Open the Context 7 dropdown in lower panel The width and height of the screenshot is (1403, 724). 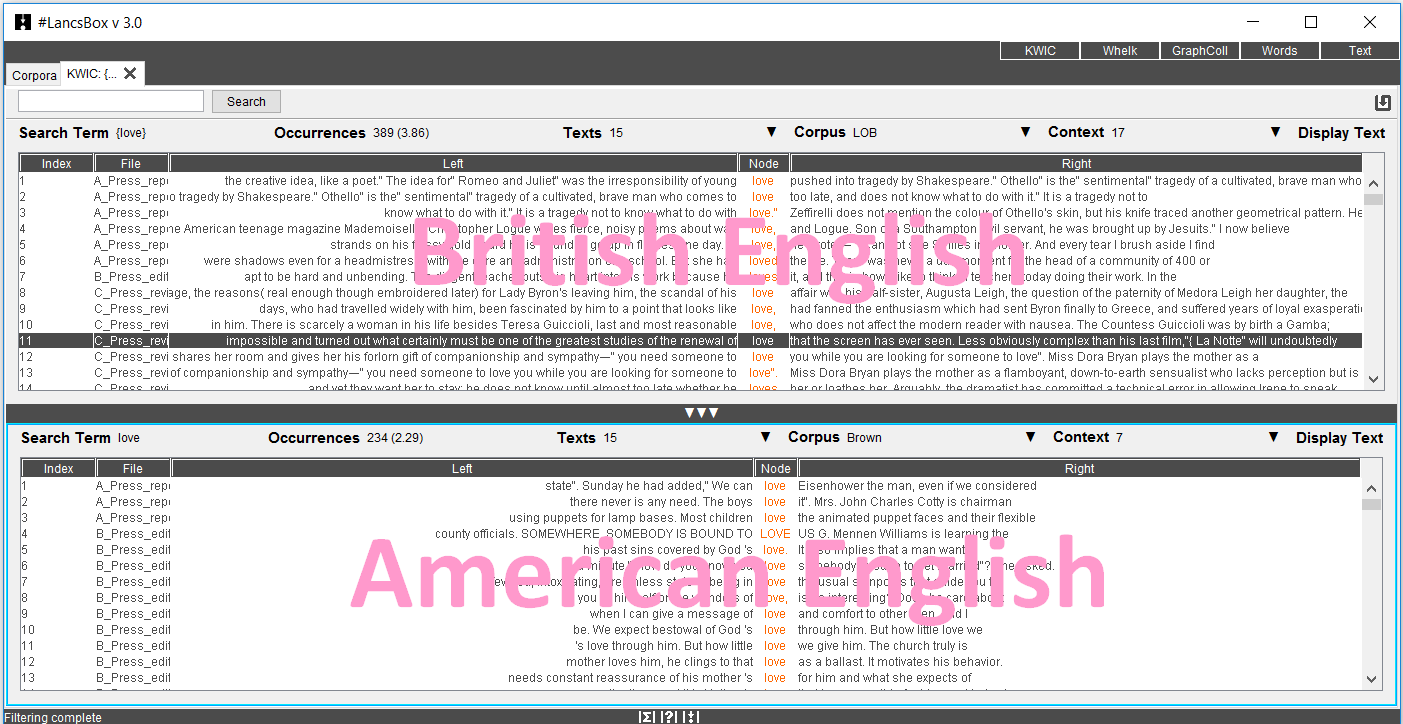(1274, 438)
